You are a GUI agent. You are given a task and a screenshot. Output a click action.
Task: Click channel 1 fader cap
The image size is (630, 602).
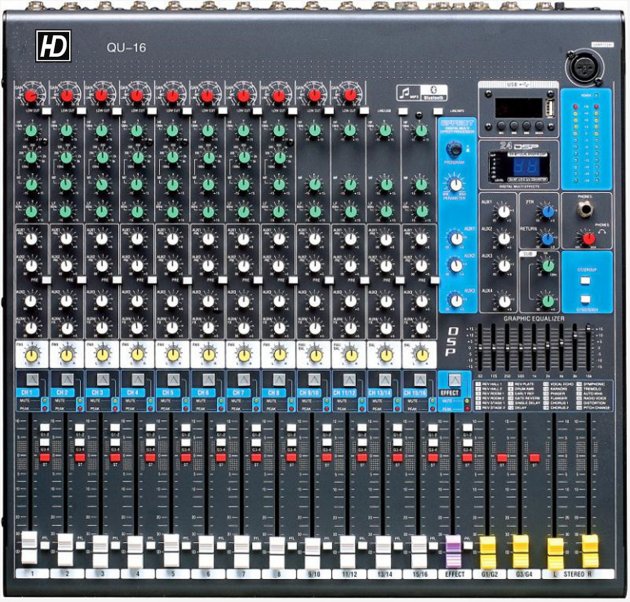pos(29,549)
